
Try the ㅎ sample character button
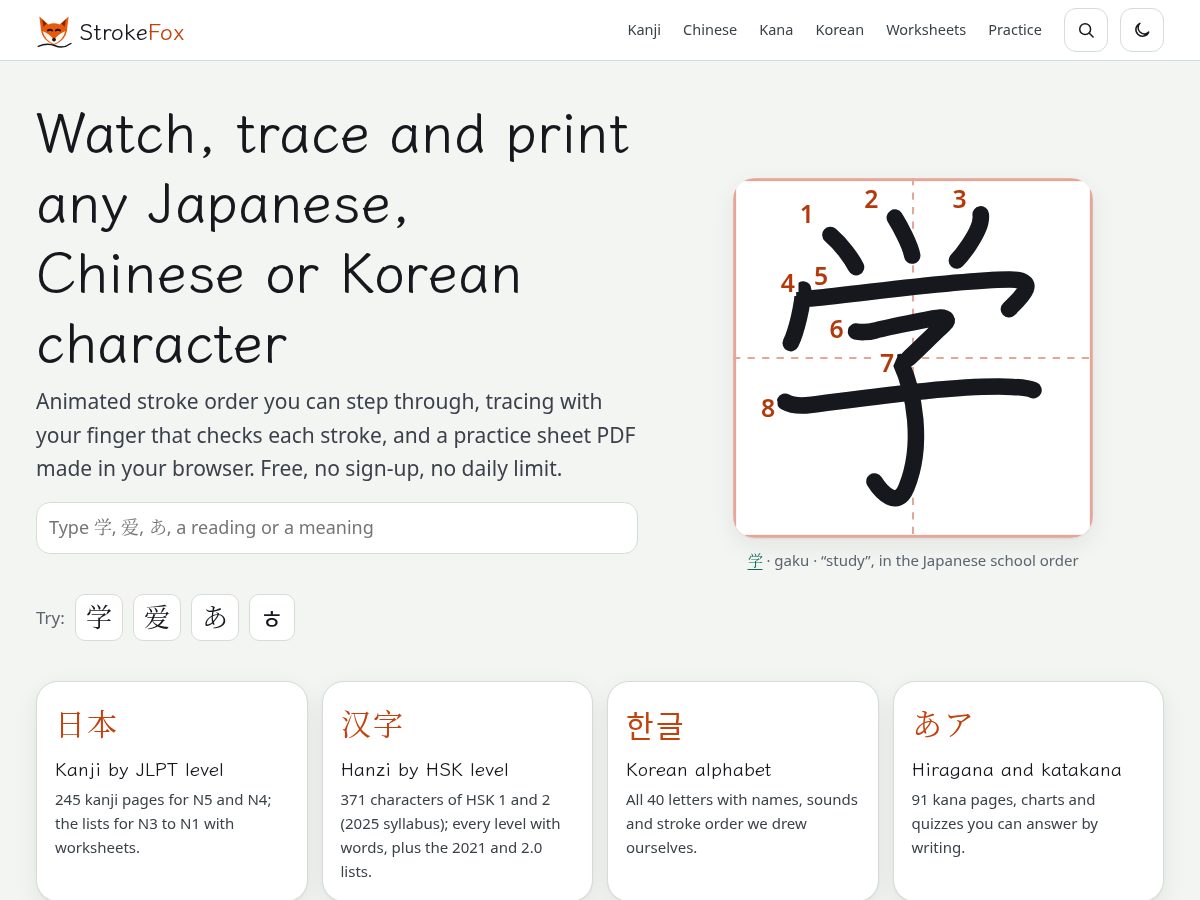[272, 617]
